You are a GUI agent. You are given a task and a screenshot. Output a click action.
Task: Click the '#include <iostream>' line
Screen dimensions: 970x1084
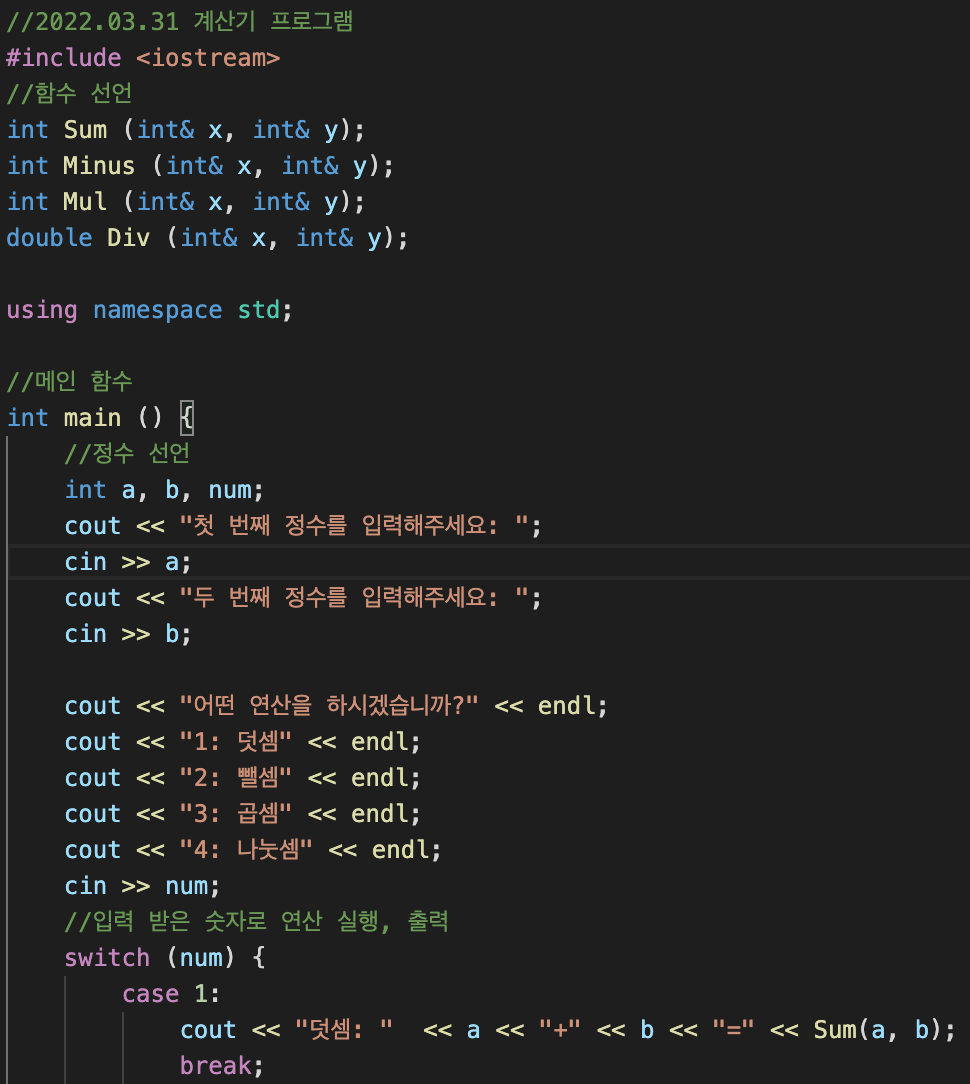point(143,57)
